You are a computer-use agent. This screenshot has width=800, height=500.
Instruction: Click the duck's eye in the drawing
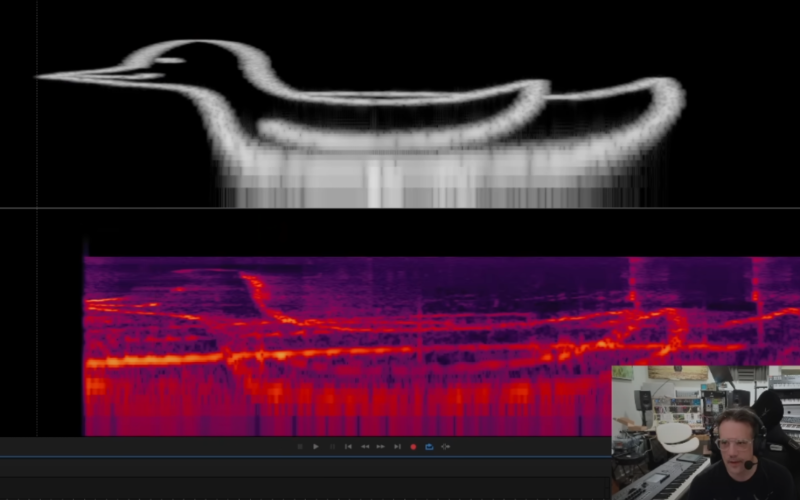coord(170,61)
